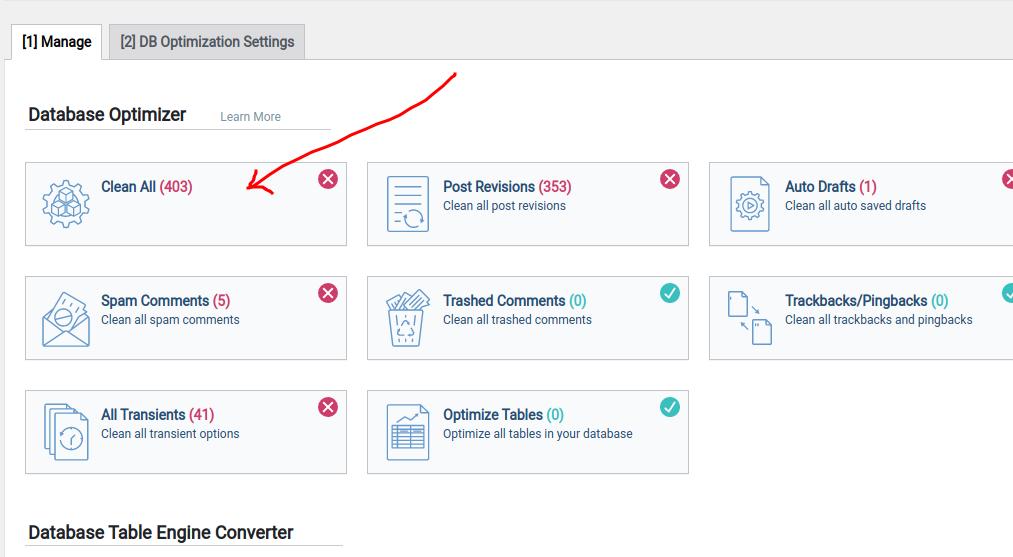1013x557 pixels.
Task: Click red X status on Post Revisions card
Action: tap(670, 179)
